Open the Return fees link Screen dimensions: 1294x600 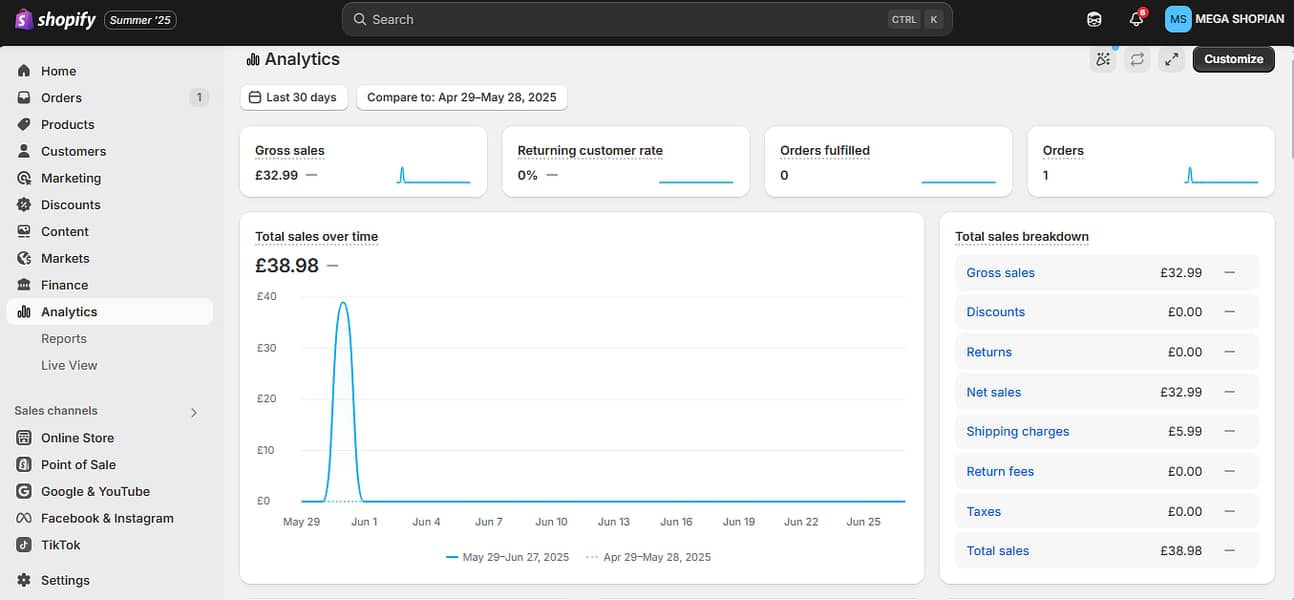coord(1000,471)
